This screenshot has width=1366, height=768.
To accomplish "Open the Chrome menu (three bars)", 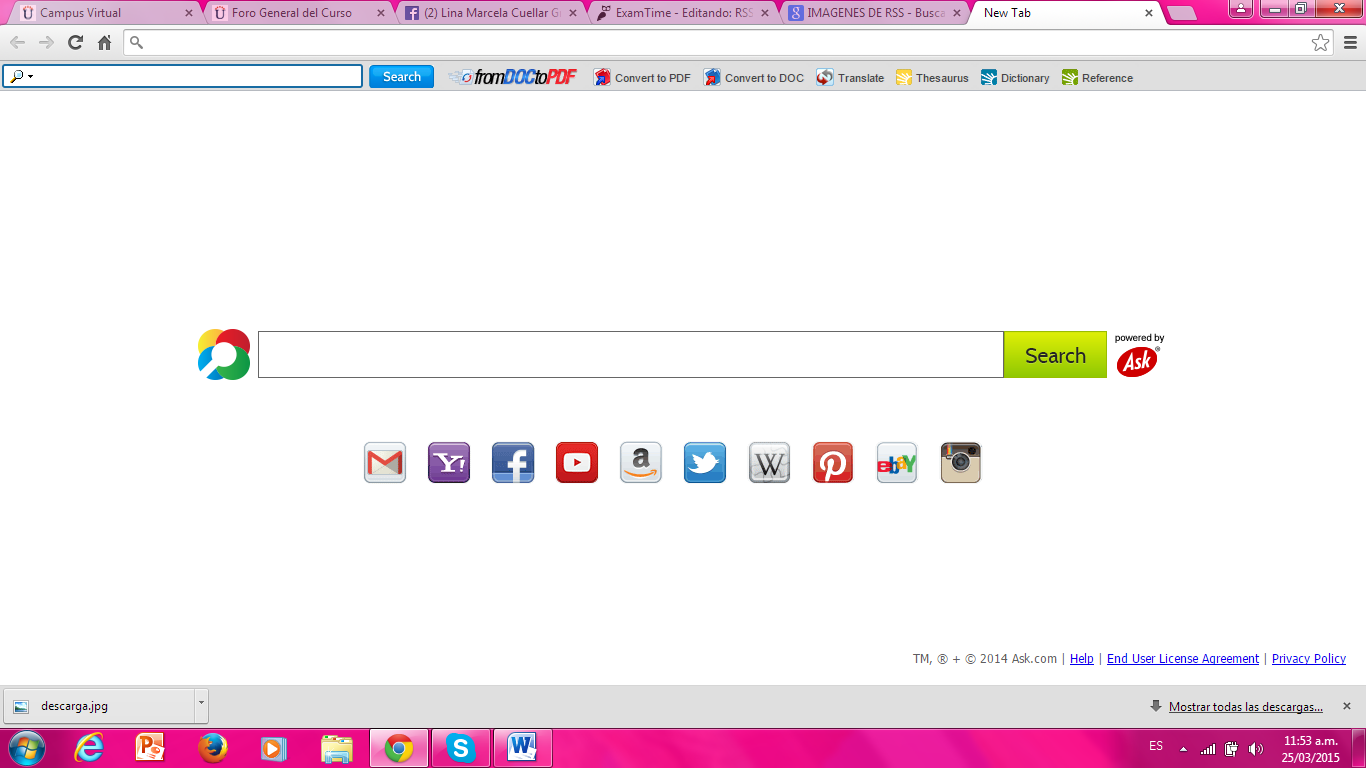I will [x=1350, y=42].
